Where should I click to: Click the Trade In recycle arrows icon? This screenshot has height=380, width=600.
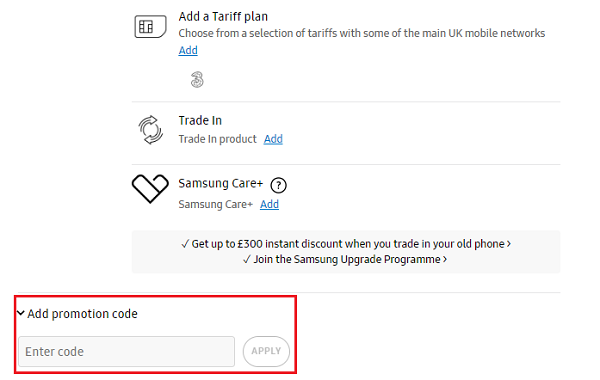click(150, 130)
